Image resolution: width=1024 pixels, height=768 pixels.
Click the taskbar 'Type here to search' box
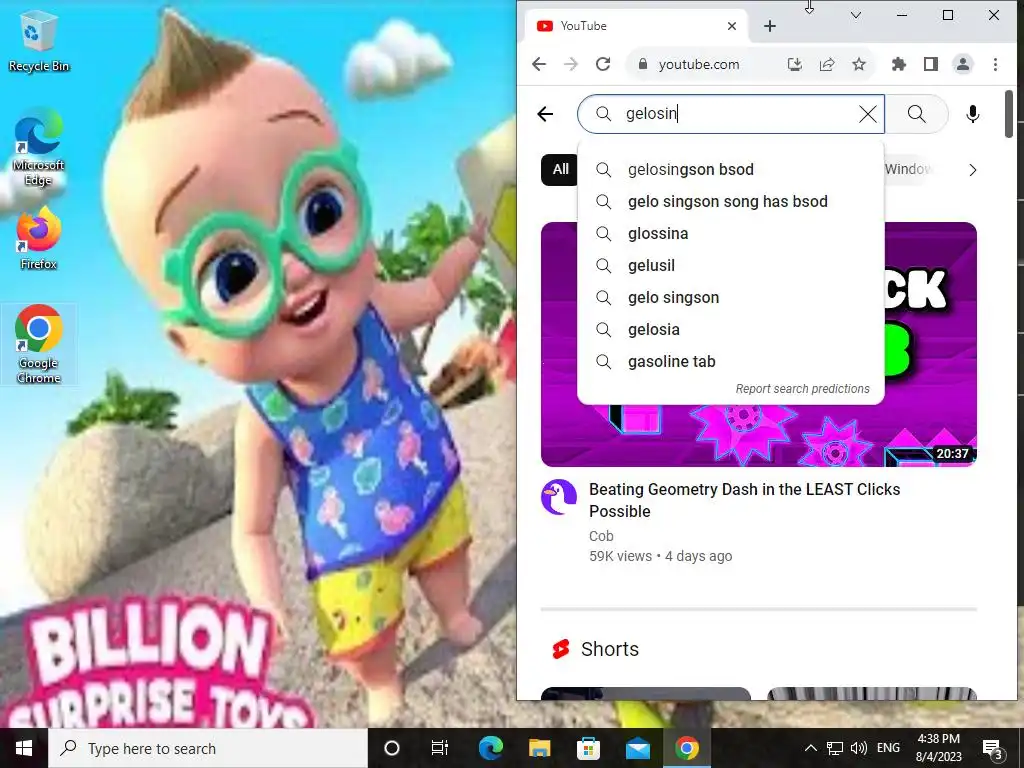click(208, 748)
